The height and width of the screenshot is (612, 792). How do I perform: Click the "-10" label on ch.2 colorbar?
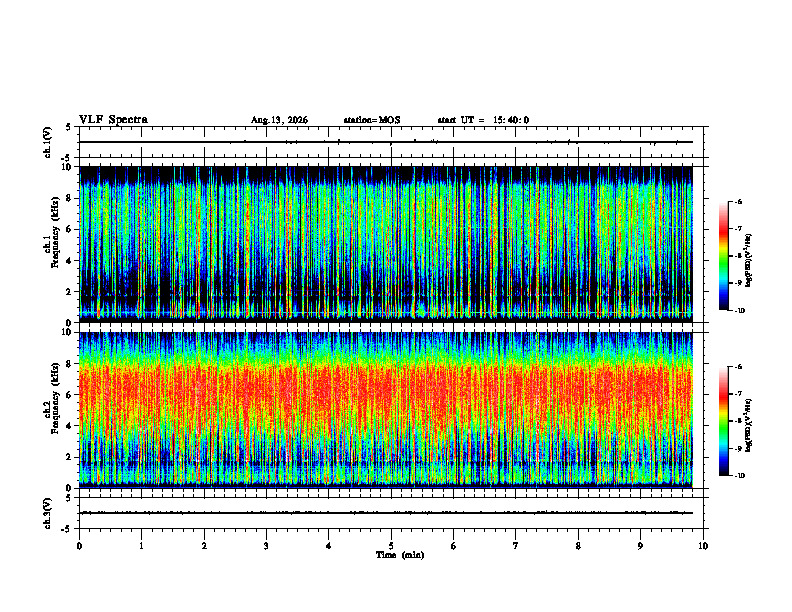[x=739, y=476]
